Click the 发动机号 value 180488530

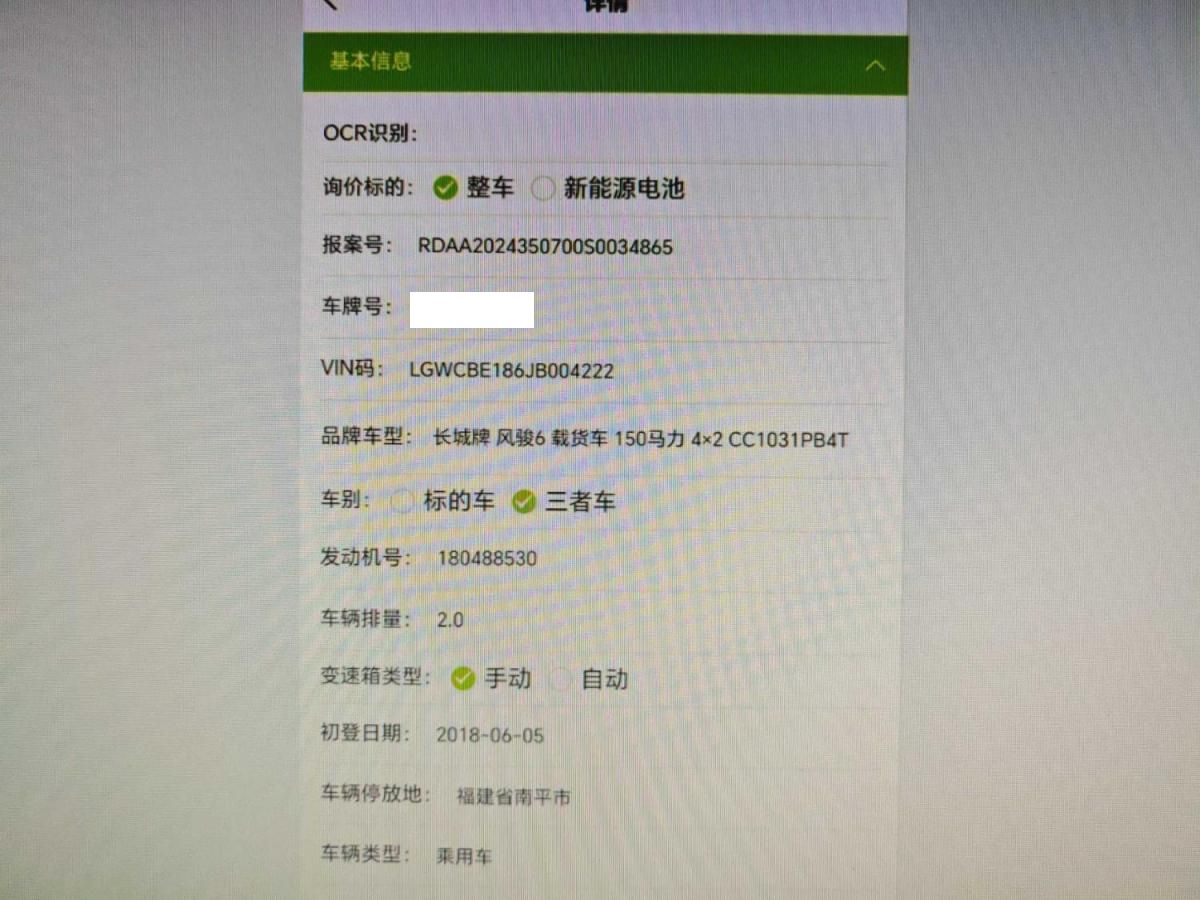coord(486,558)
